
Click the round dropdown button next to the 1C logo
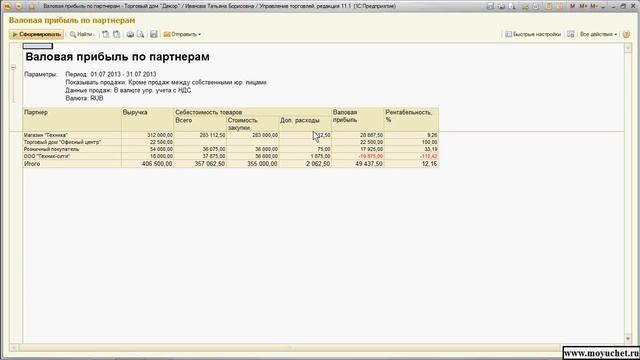18,6
